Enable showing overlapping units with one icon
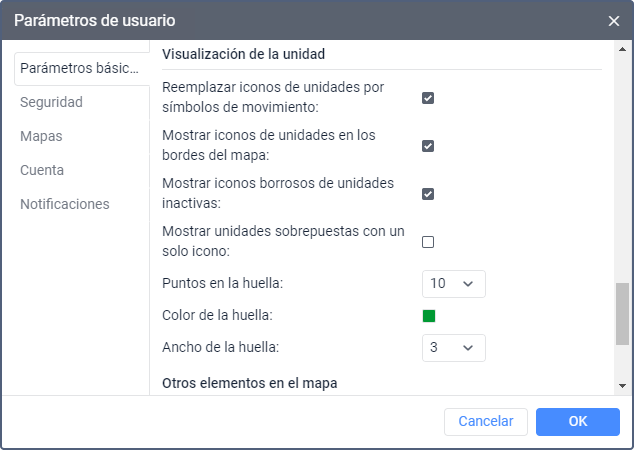The width and height of the screenshot is (634, 450). click(x=428, y=242)
